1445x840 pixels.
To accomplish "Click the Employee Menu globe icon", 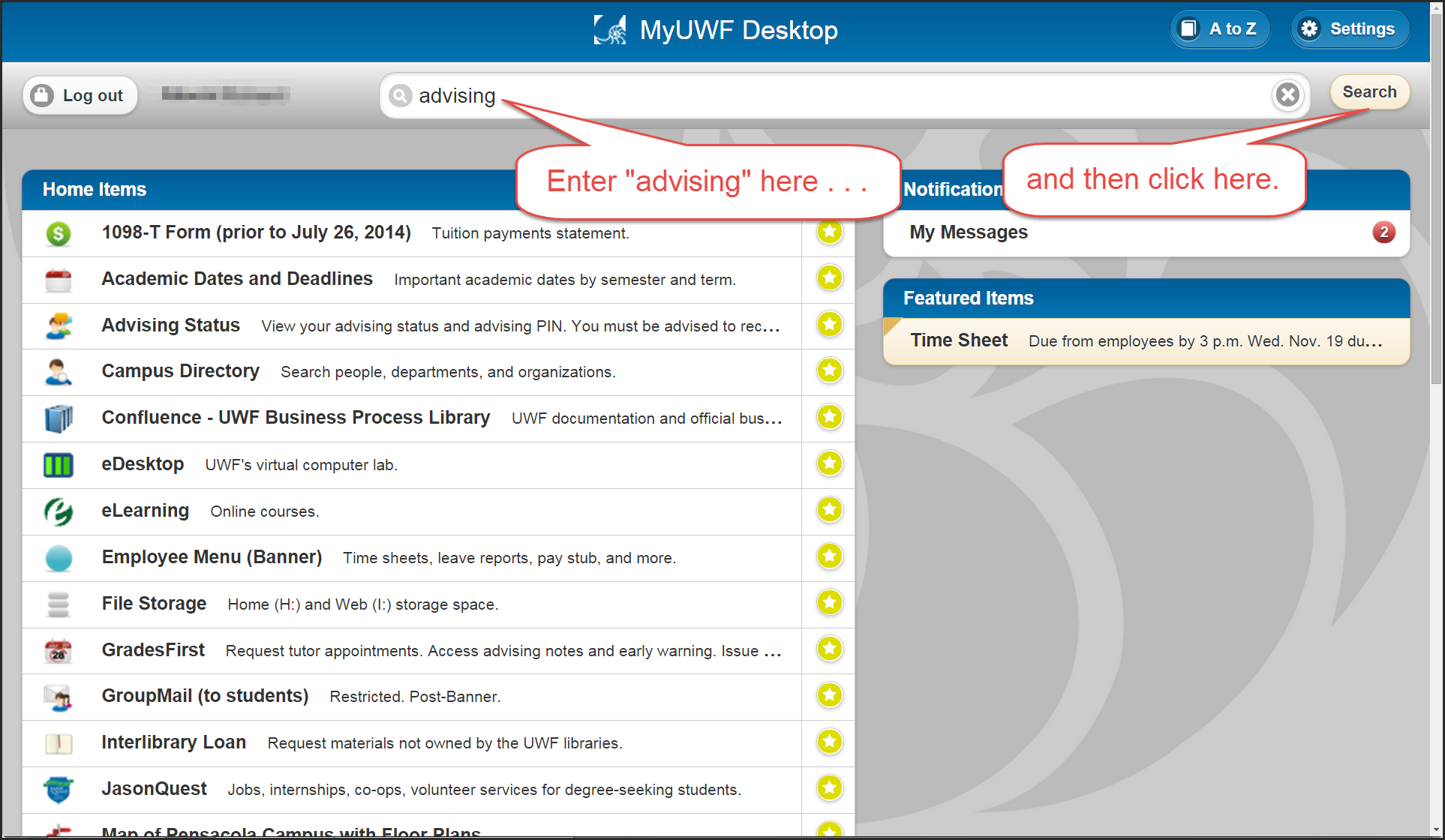I will [59, 558].
